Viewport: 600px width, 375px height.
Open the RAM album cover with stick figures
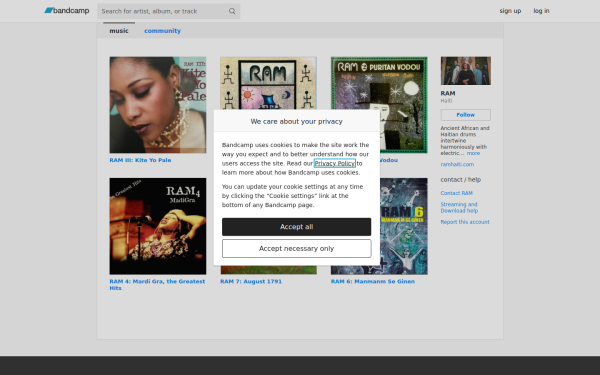[268, 83]
